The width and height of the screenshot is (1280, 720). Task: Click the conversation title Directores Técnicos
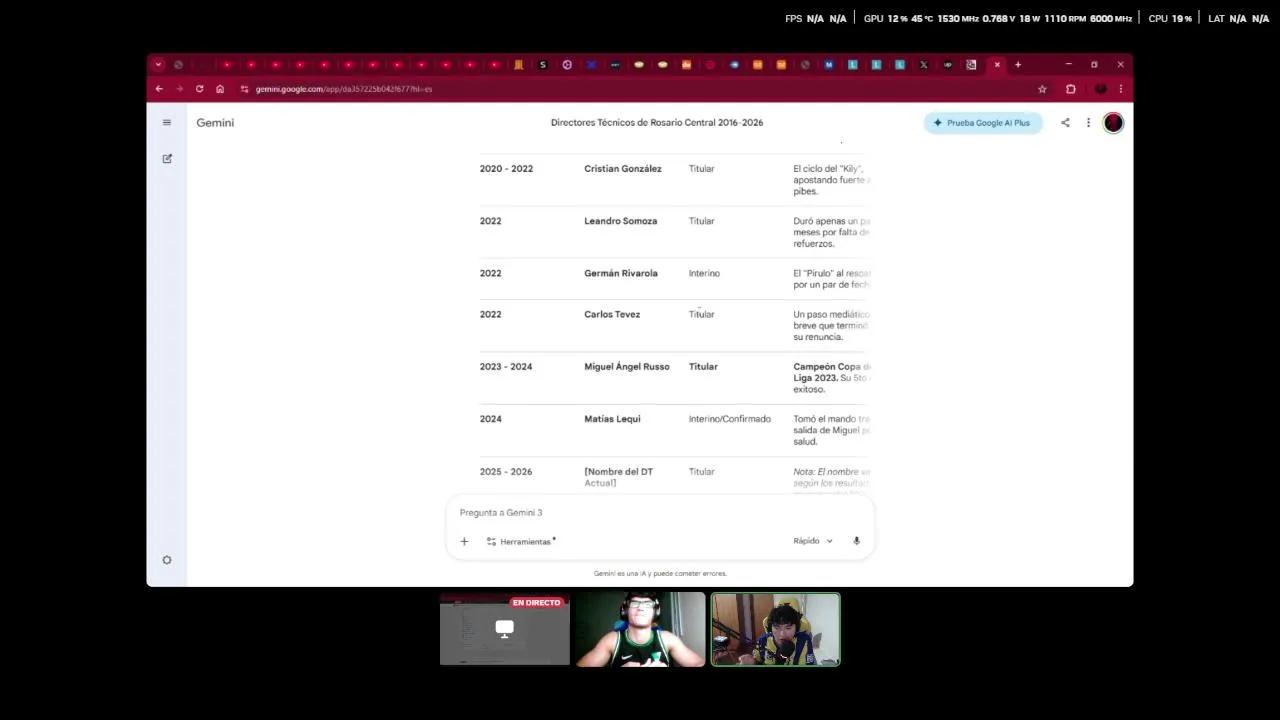pos(657,123)
